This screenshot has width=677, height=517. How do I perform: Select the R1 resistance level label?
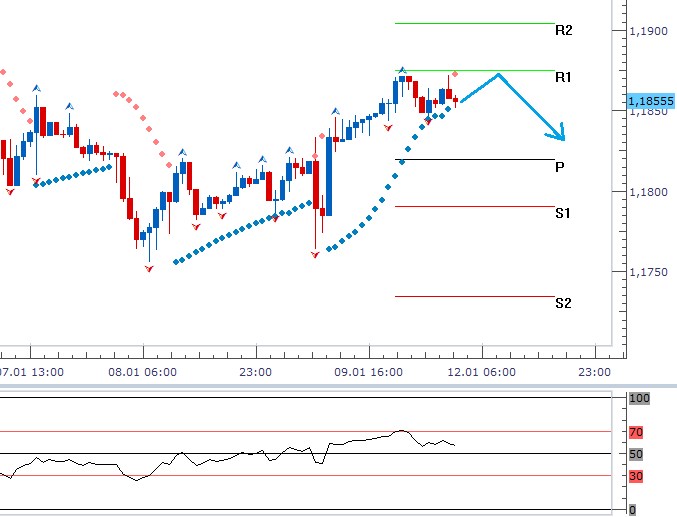563,77
